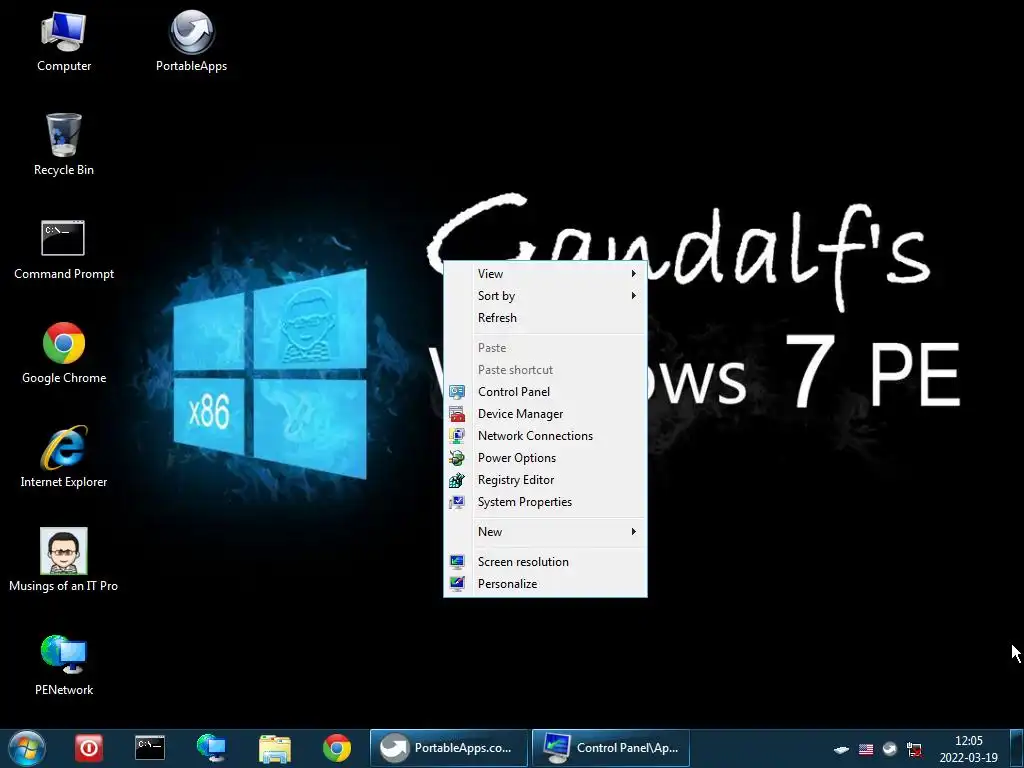The width and height of the screenshot is (1024, 768).
Task: Click the red power taskbar icon
Action: tap(88, 748)
